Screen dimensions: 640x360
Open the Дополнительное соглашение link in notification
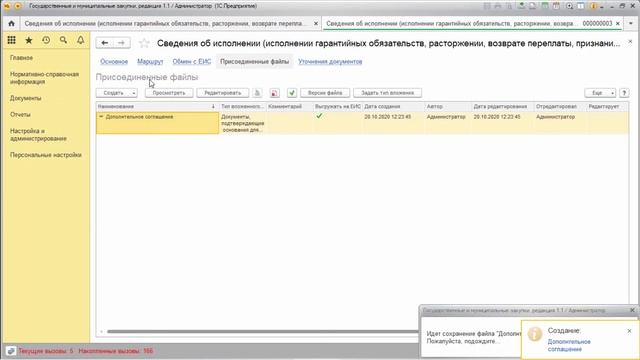(x=569, y=345)
